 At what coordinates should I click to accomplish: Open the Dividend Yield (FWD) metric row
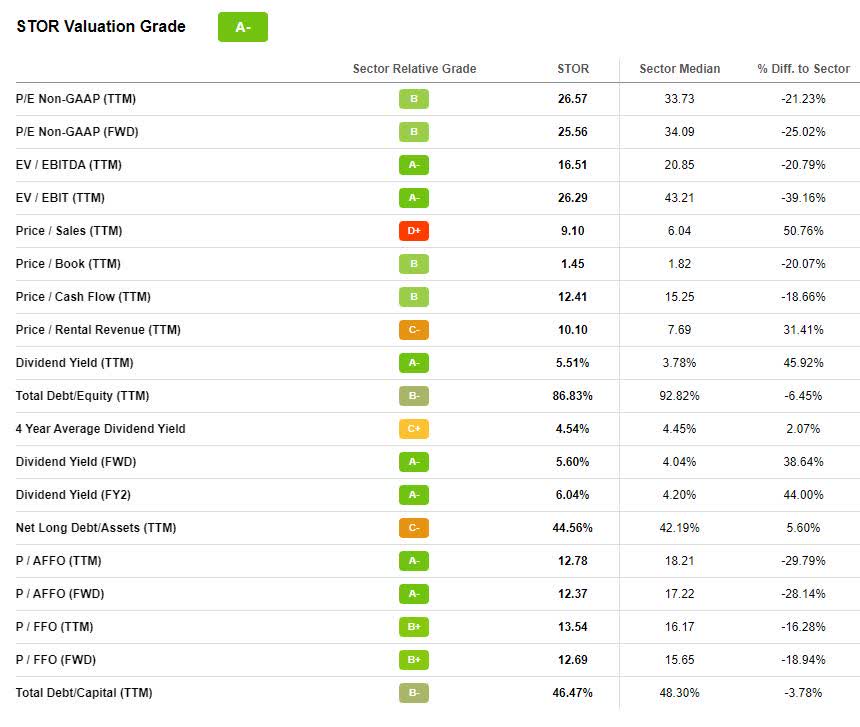tap(76, 462)
